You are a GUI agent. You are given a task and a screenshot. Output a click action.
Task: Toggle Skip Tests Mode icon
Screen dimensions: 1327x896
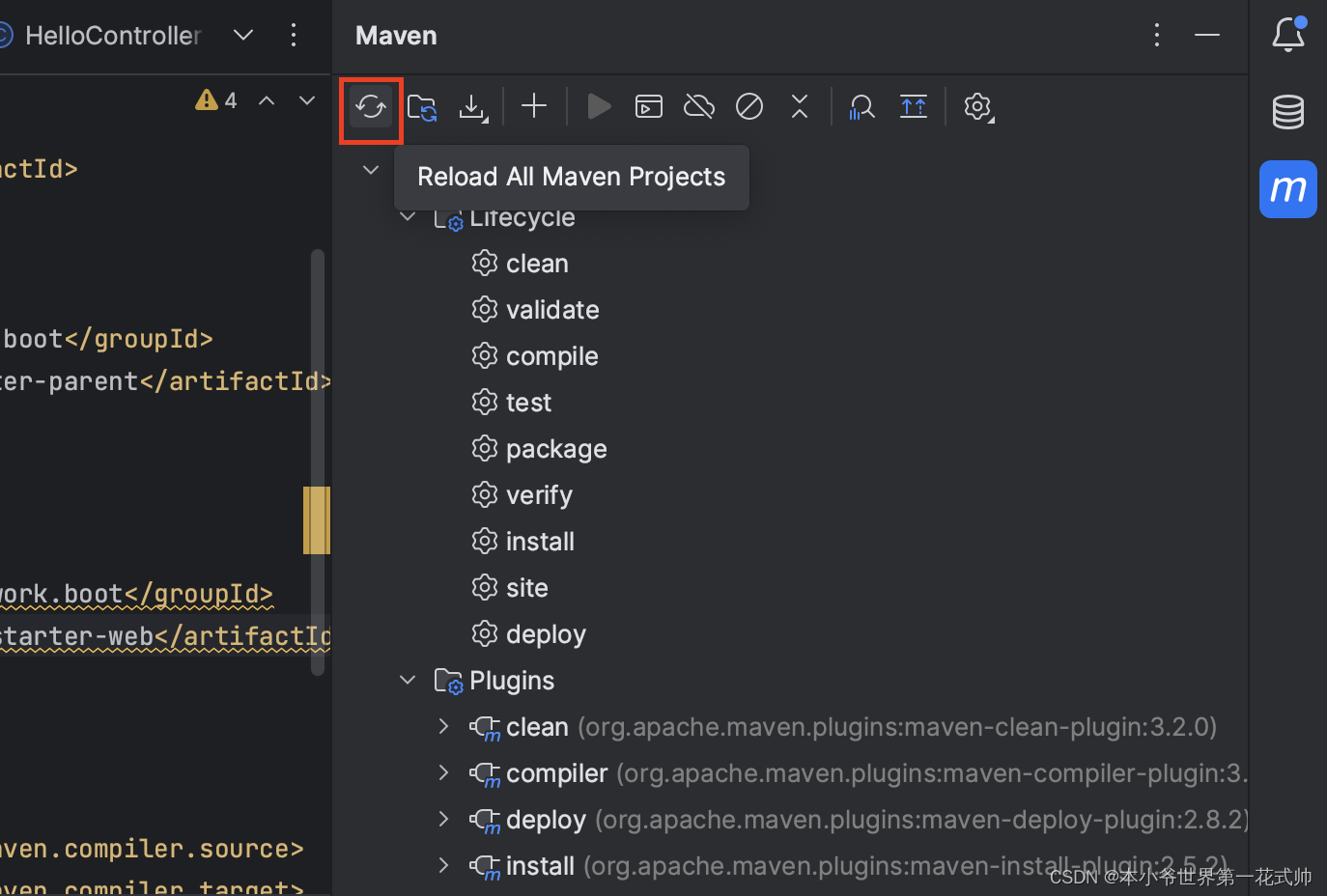[749, 106]
